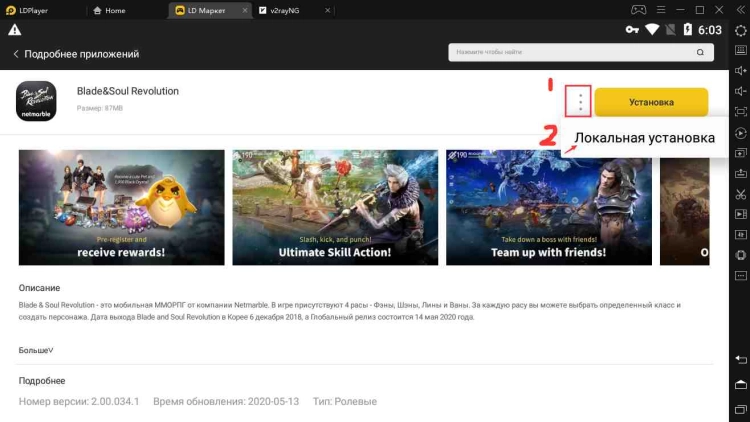Rotate or shake device sidebar icon
This screenshot has height=422, width=750.
coord(740,255)
